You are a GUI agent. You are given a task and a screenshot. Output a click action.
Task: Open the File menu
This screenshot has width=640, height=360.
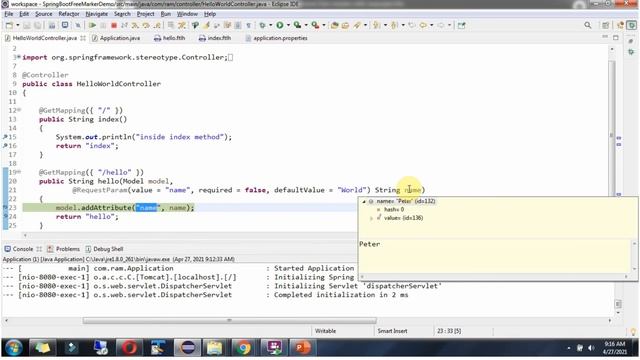tap(9, 14)
